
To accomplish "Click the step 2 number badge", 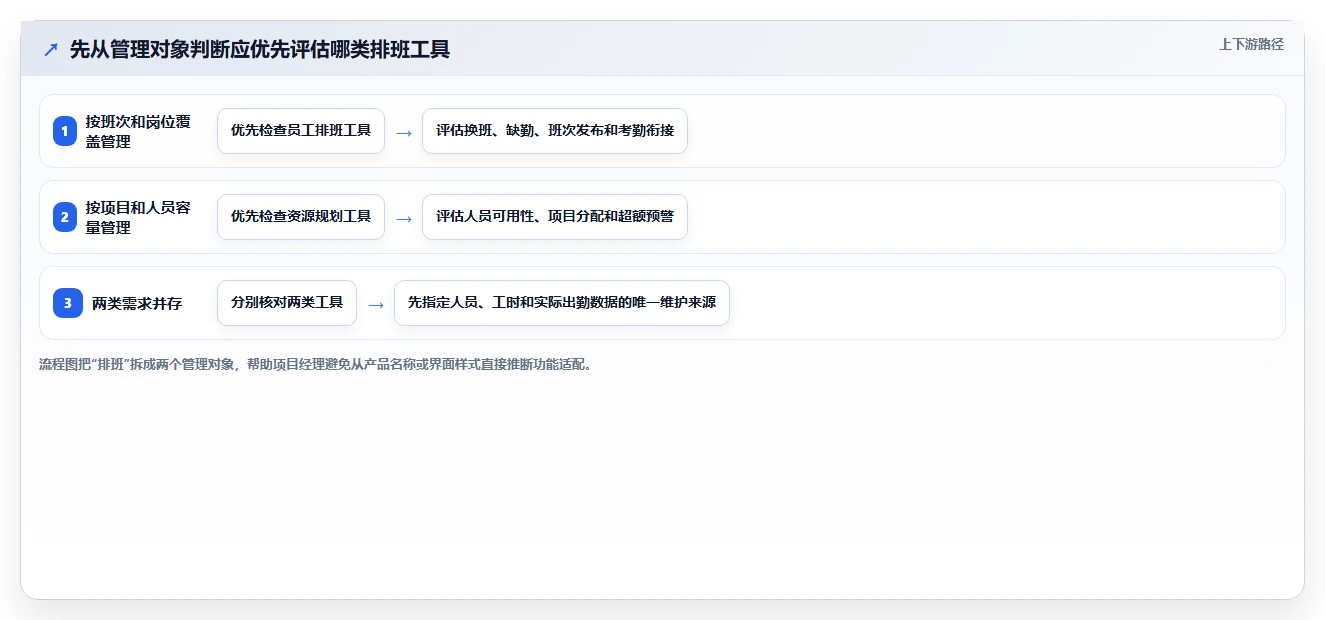I will click(65, 217).
